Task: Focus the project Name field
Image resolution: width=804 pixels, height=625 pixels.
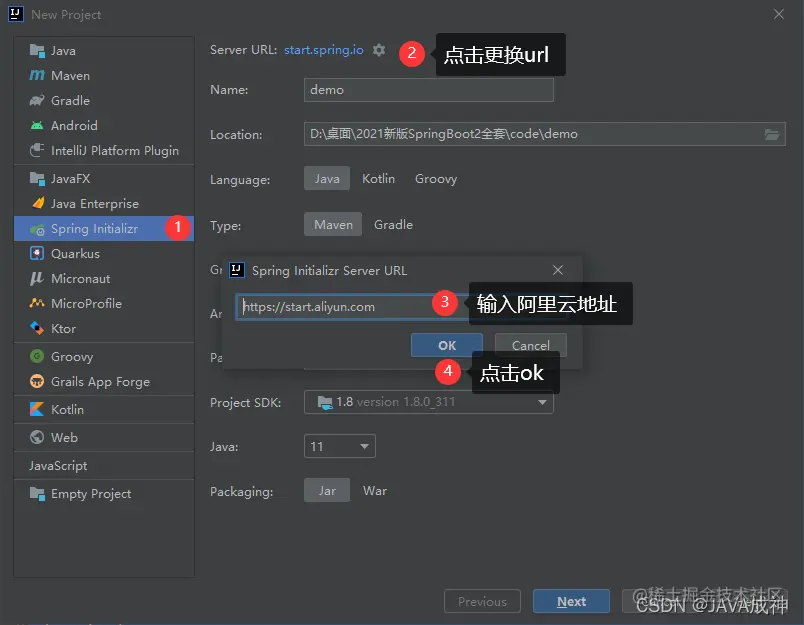Action: (429, 90)
